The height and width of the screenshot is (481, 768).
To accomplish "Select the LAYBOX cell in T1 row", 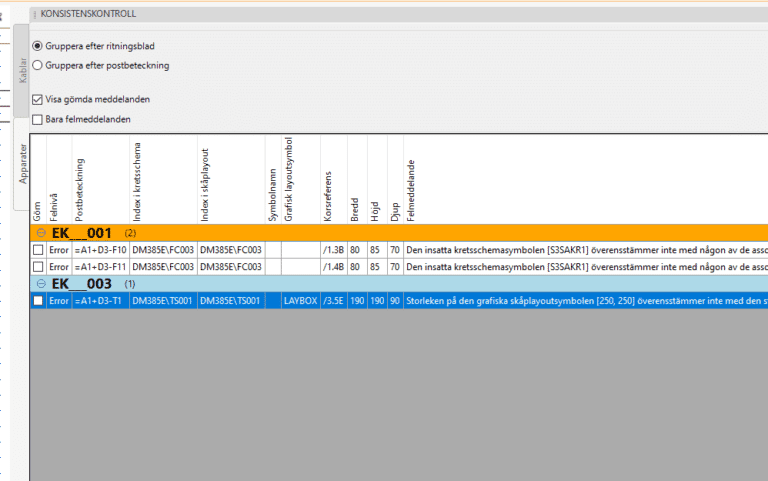I will click(x=300, y=301).
